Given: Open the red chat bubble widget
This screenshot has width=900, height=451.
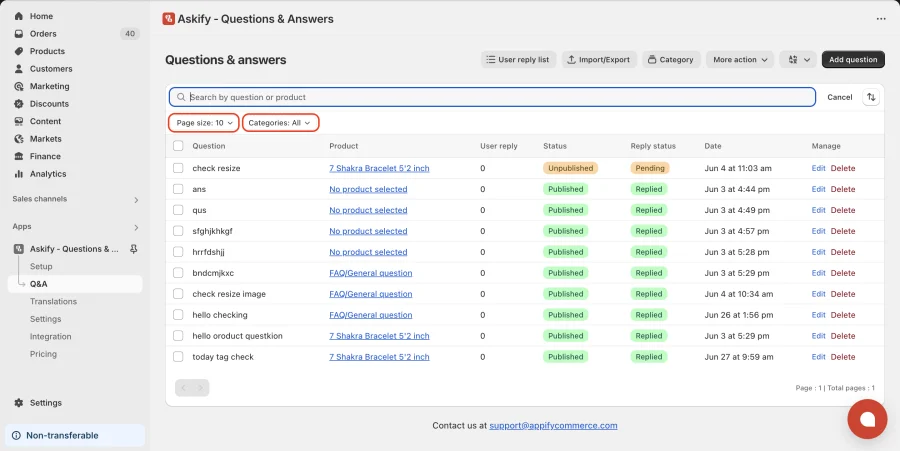Looking at the screenshot, I should [x=867, y=419].
